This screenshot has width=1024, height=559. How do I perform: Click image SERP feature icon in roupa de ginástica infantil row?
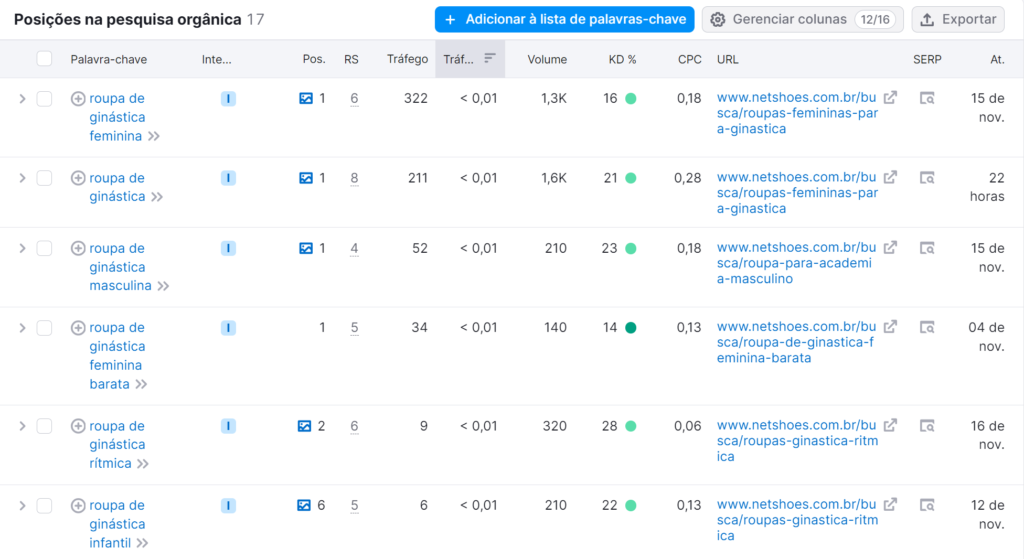306,505
